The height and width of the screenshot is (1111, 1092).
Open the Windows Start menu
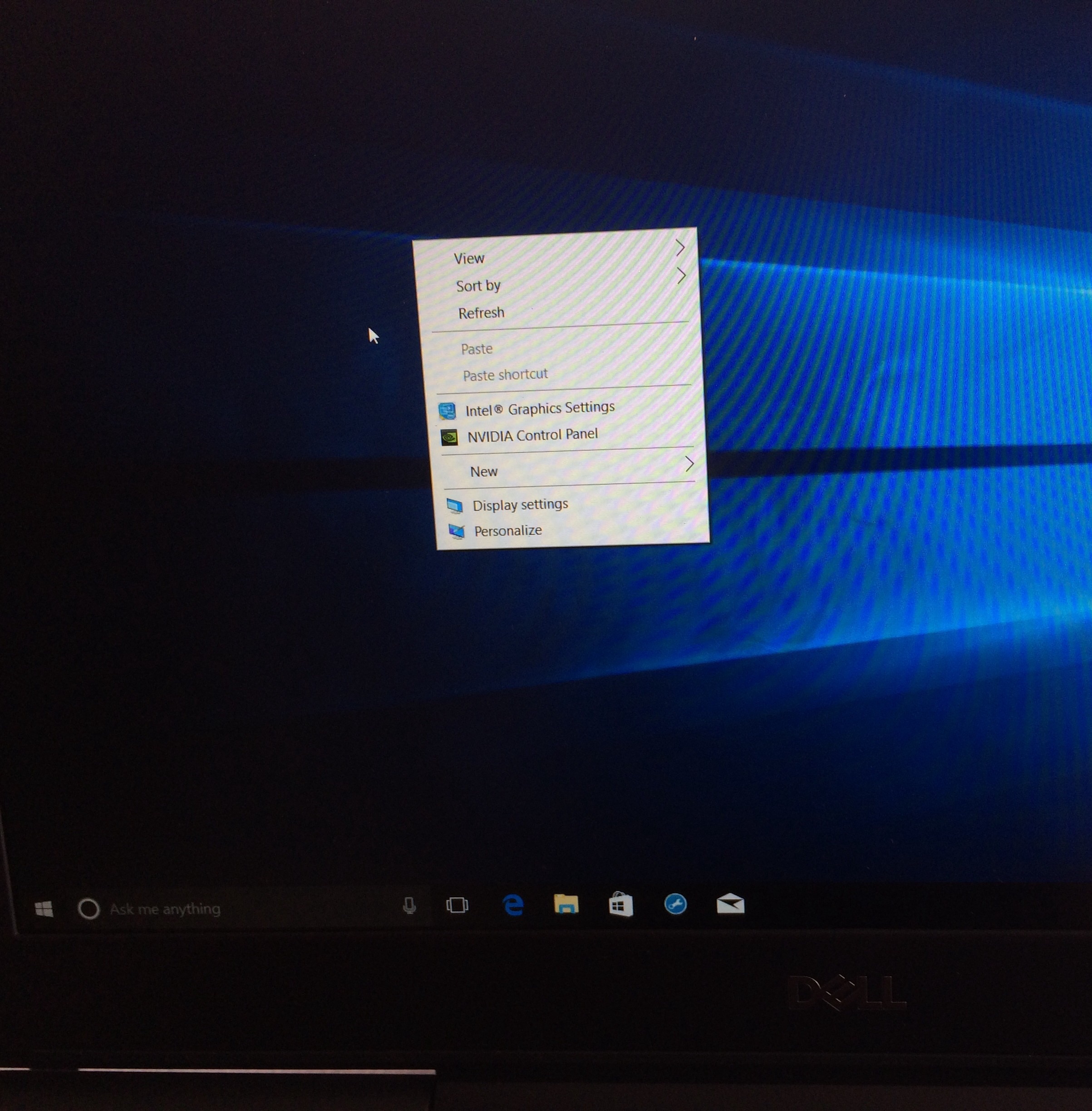[x=44, y=909]
